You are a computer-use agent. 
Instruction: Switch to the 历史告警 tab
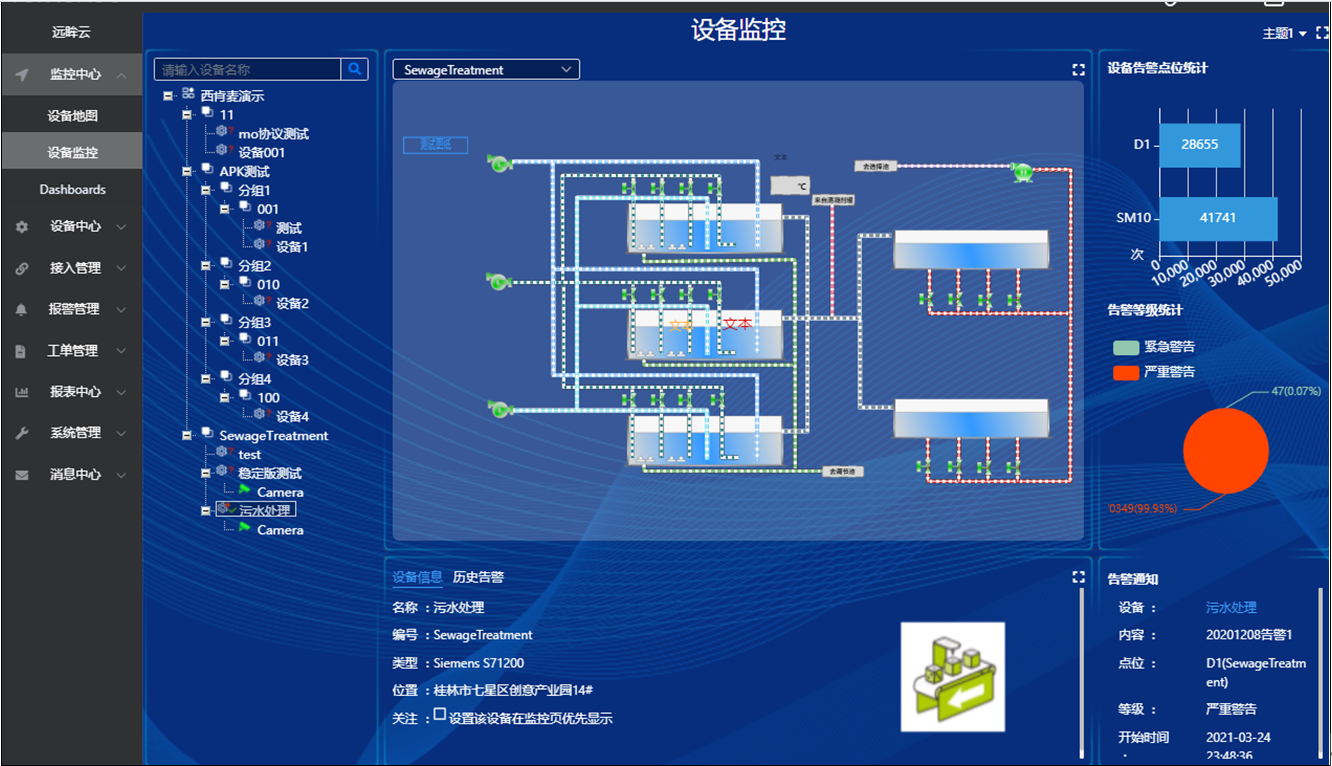478,577
